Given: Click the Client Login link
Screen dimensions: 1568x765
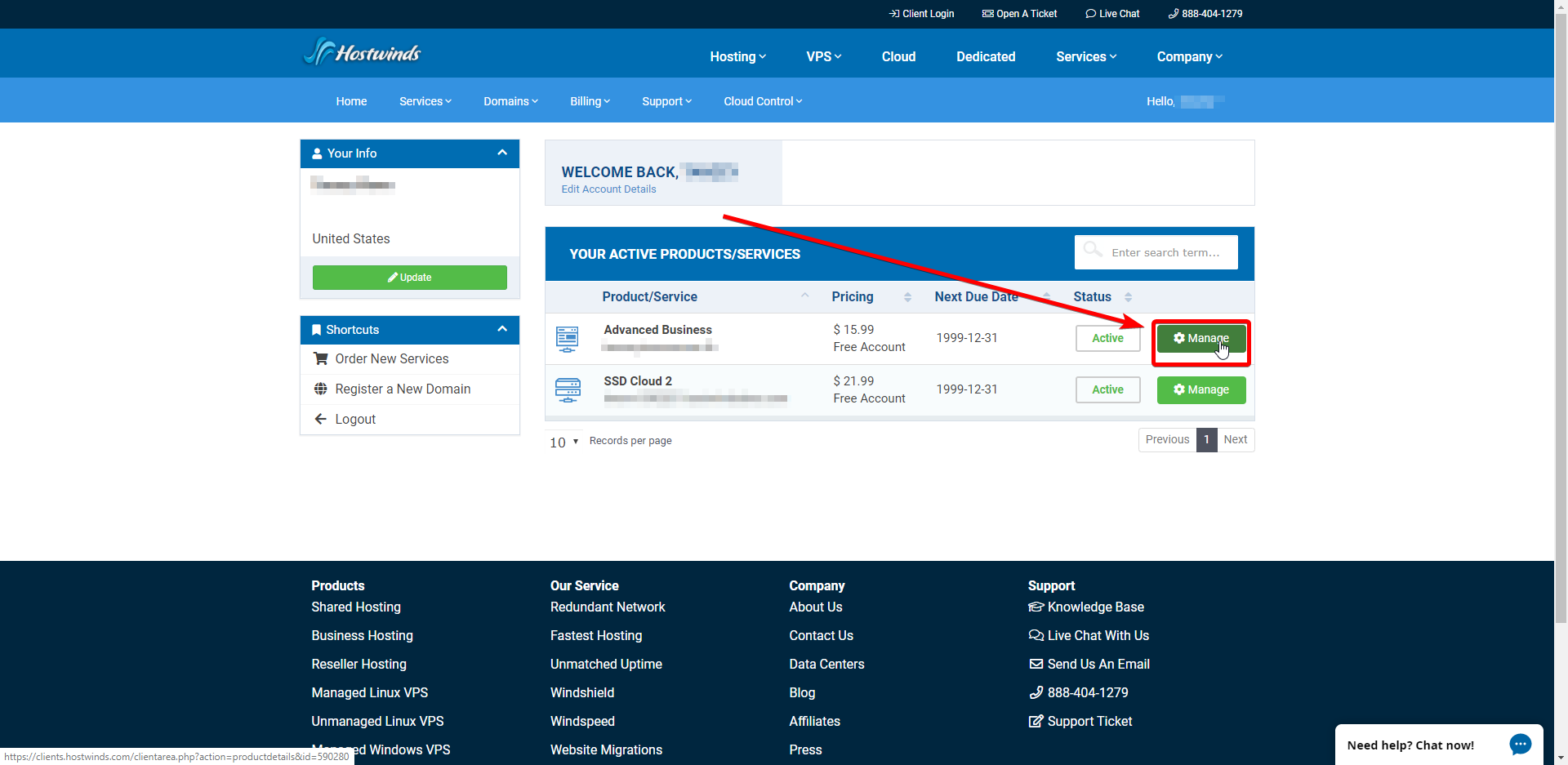Looking at the screenshot, I should (x=921, y=14).
